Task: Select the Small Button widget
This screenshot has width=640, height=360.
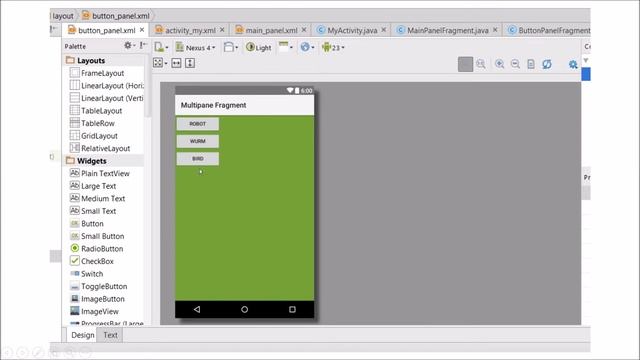Action: [97, 236]
